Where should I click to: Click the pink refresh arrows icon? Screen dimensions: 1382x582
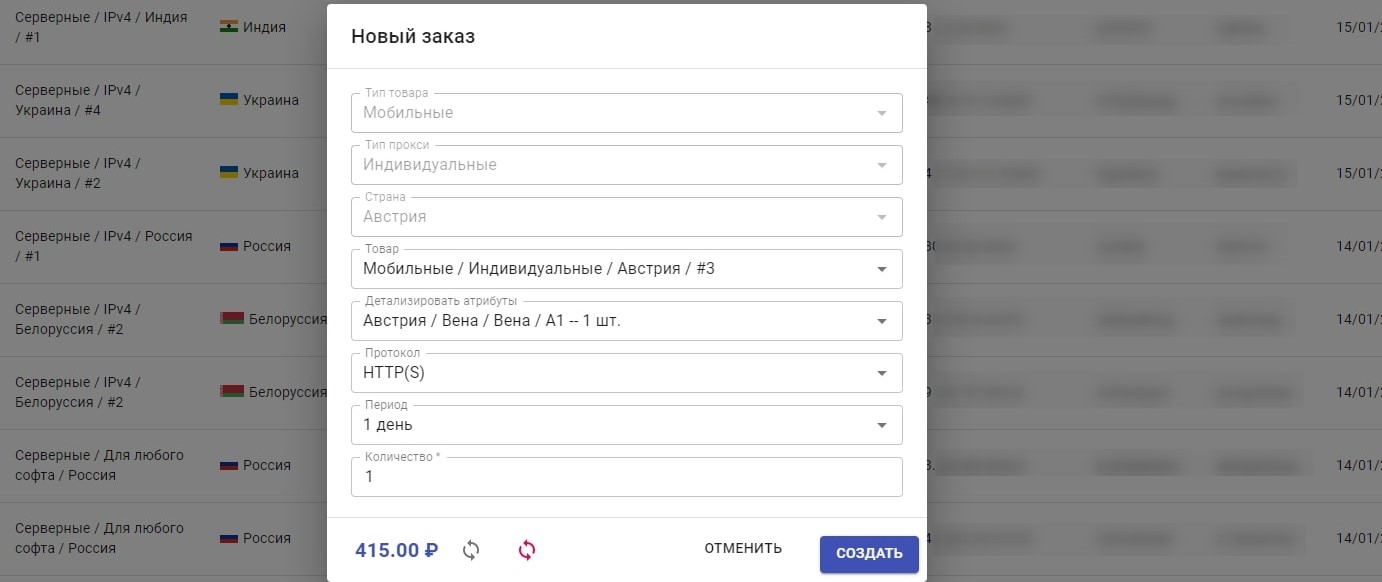[x=527, y=550]
